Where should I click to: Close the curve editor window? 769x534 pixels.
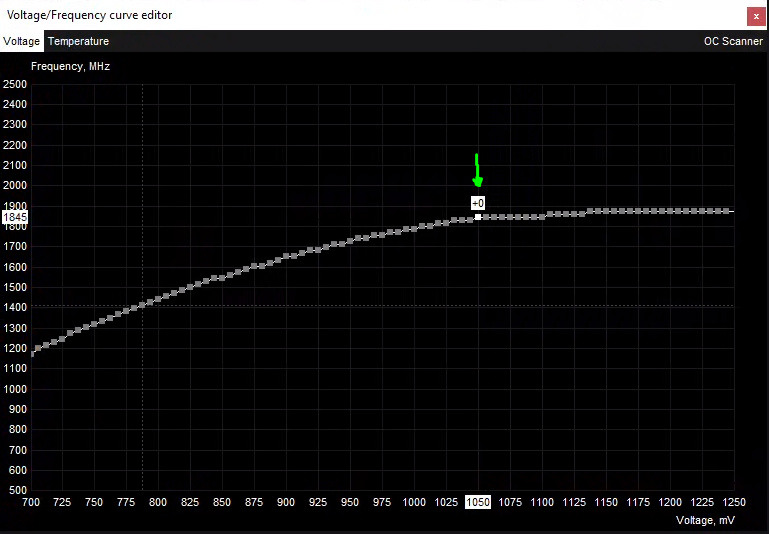[756, 17]
